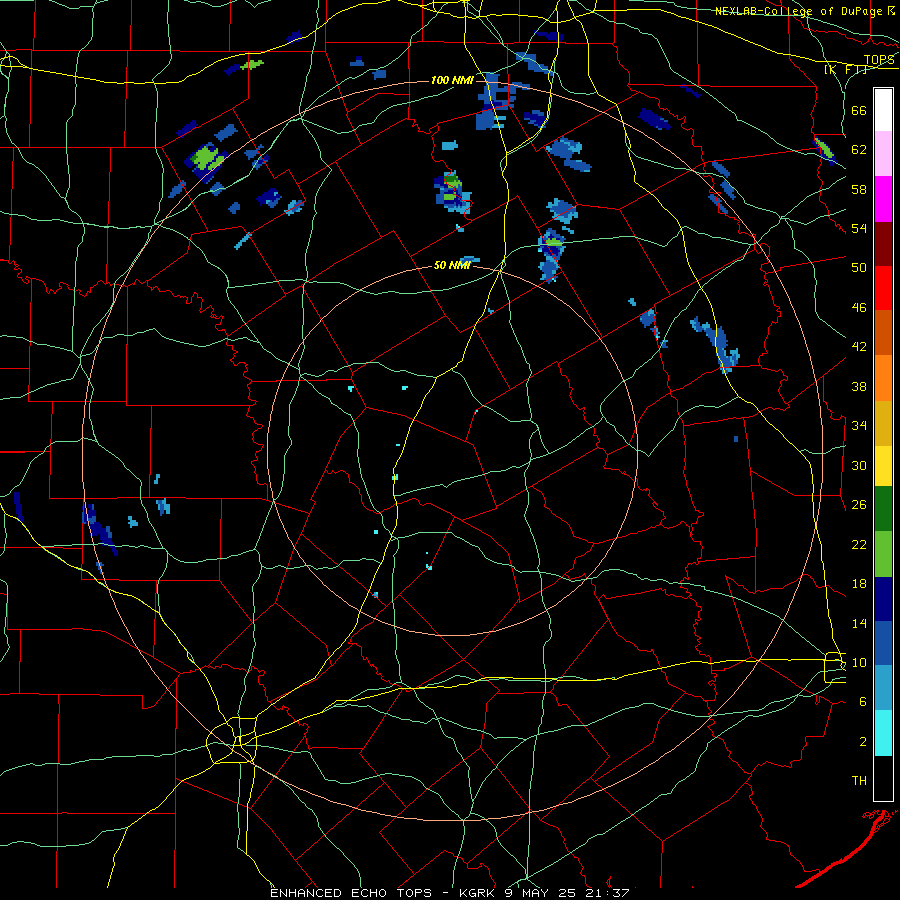
Task: Select the '6' legend value
Action: (862, 701)
